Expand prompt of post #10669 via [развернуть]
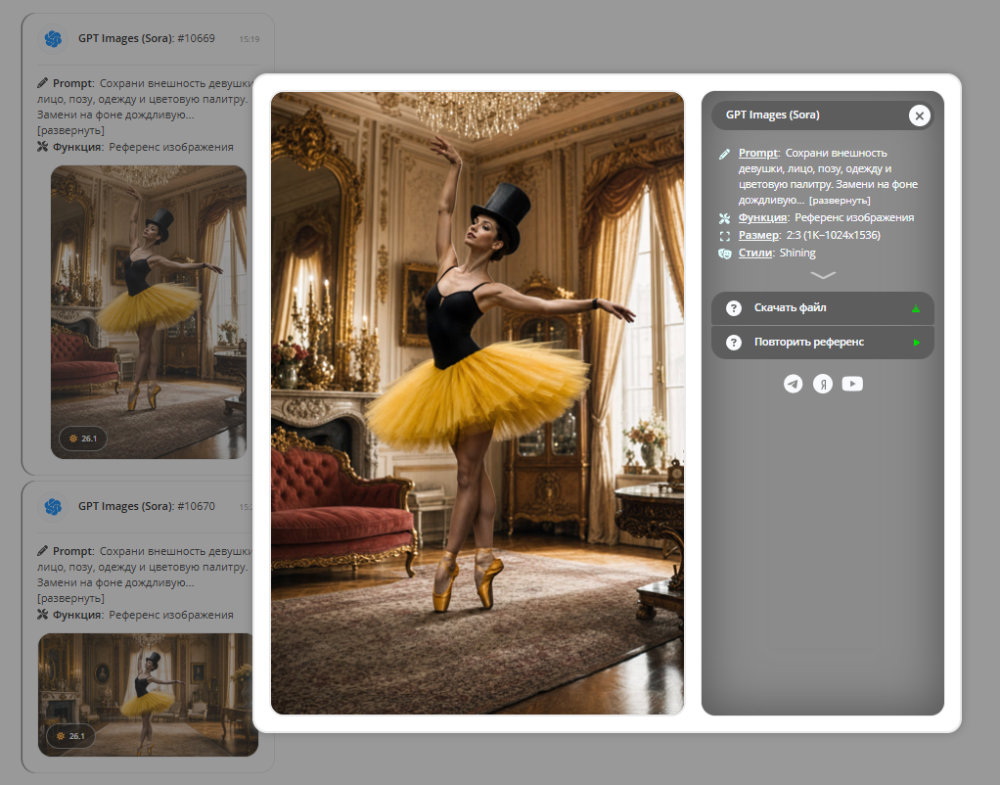 (71, 131)
